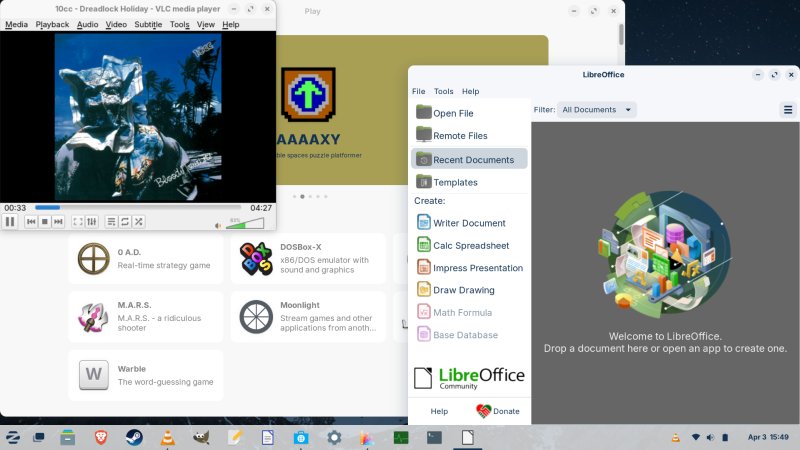This screenshot has height=450, width=800.
Task: Mute audio via VLC speaker icon
Action: point(218,226)
